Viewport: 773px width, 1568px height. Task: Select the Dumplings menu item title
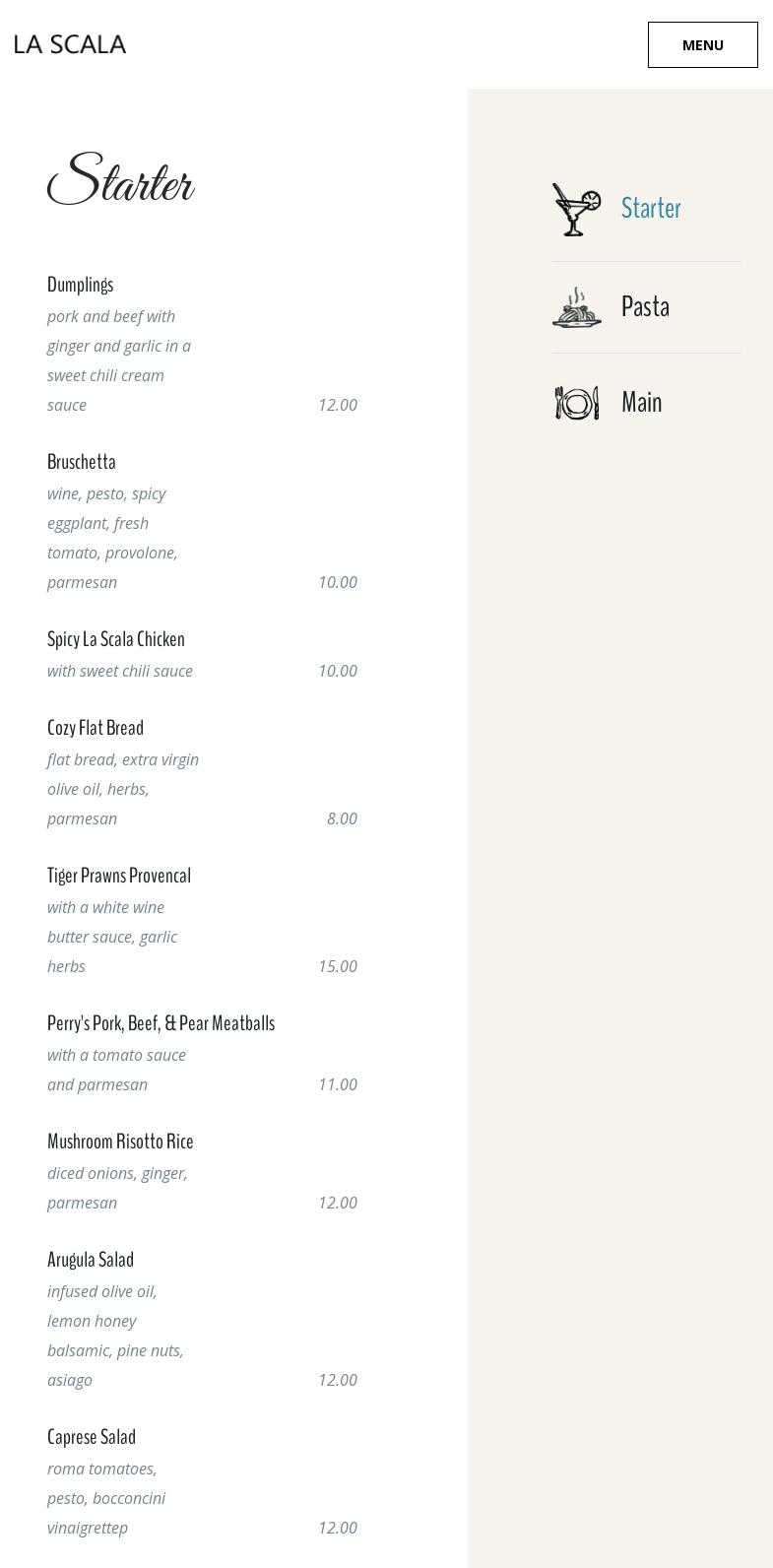click(80, 285)
